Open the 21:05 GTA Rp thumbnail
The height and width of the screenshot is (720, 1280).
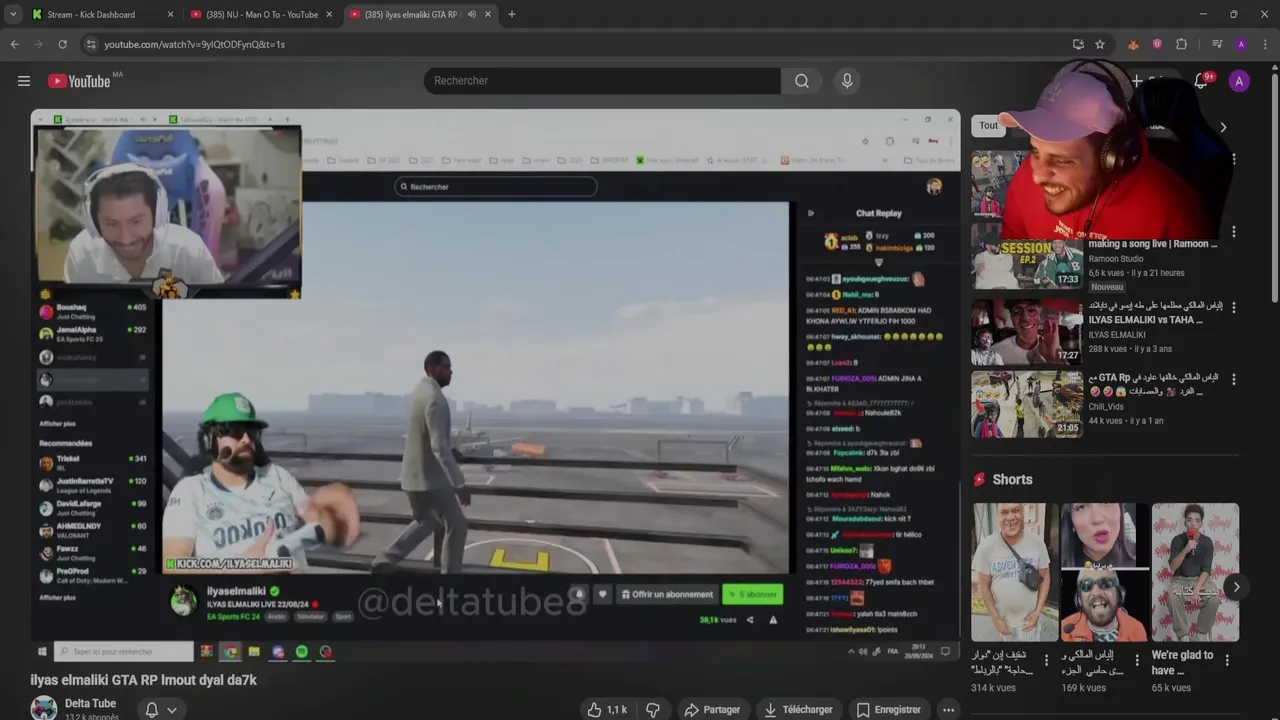pyautogui.click(x=1027, y=405)
